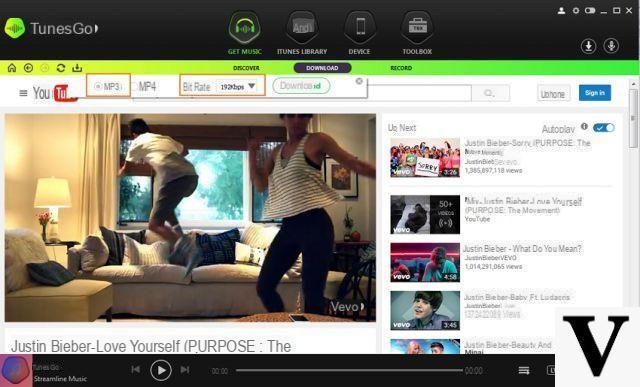Click the Baby Ft. Ludacris thumbnail
The width and height of the screenshot is (640, 387).
[x=425, y=310]
